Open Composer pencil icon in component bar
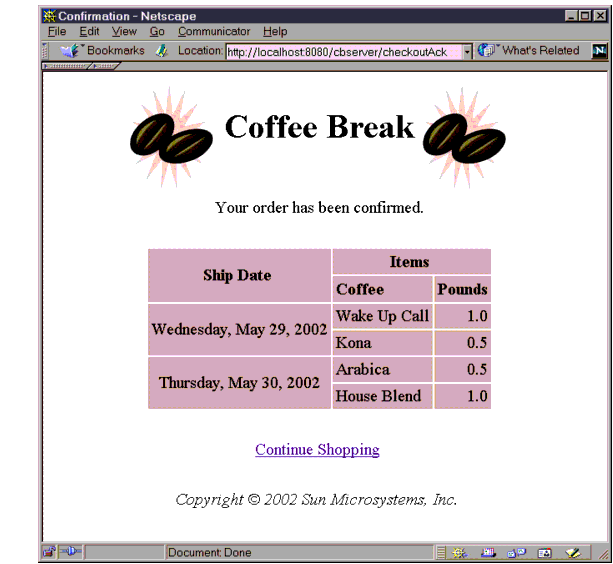 573,552
